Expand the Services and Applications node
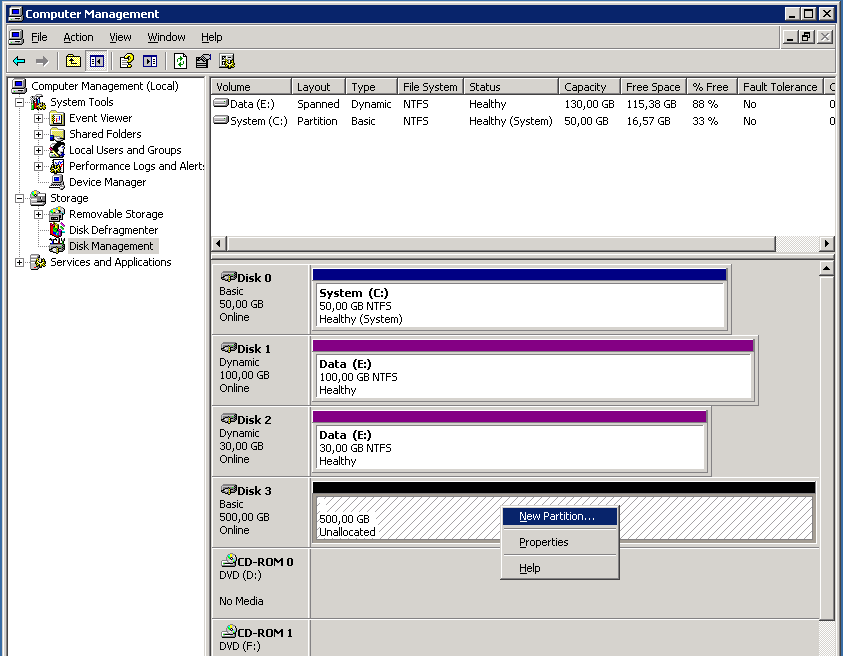The image size is (843, 656). pos(19,262)
